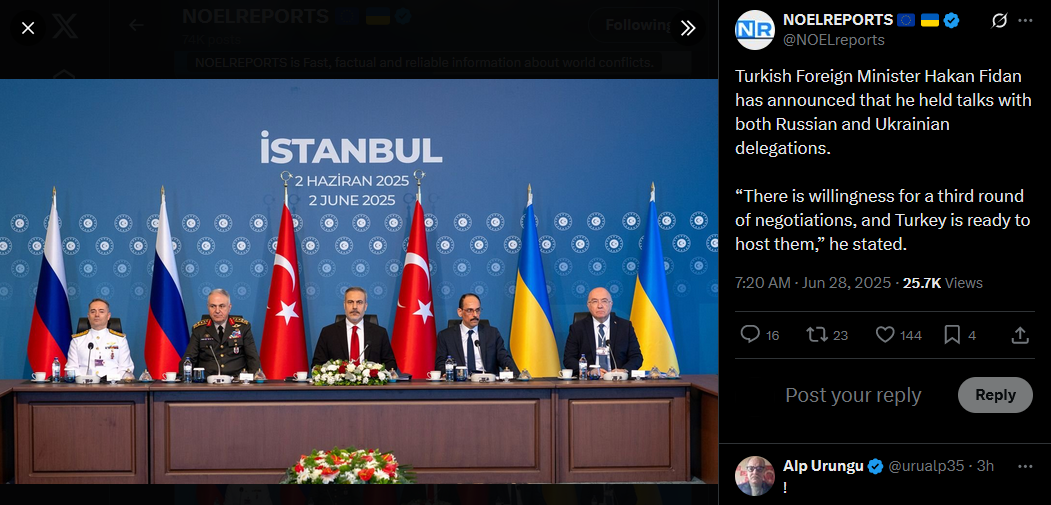Image resolution: width=1051 pixels, height=505 pixels.
Task: Click the X logo in the dimmed sidebar
Action: pyautogui.click(x=66, y=27)
